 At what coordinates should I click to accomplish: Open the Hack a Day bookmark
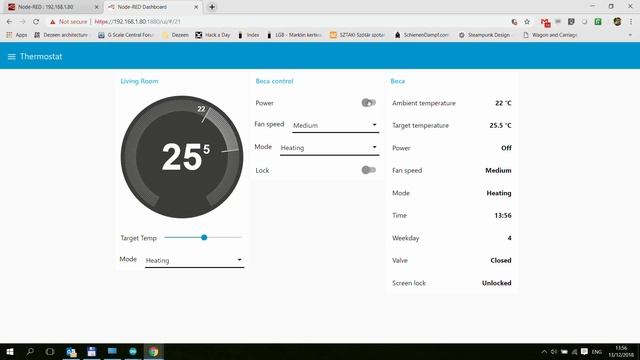(213, 35)
